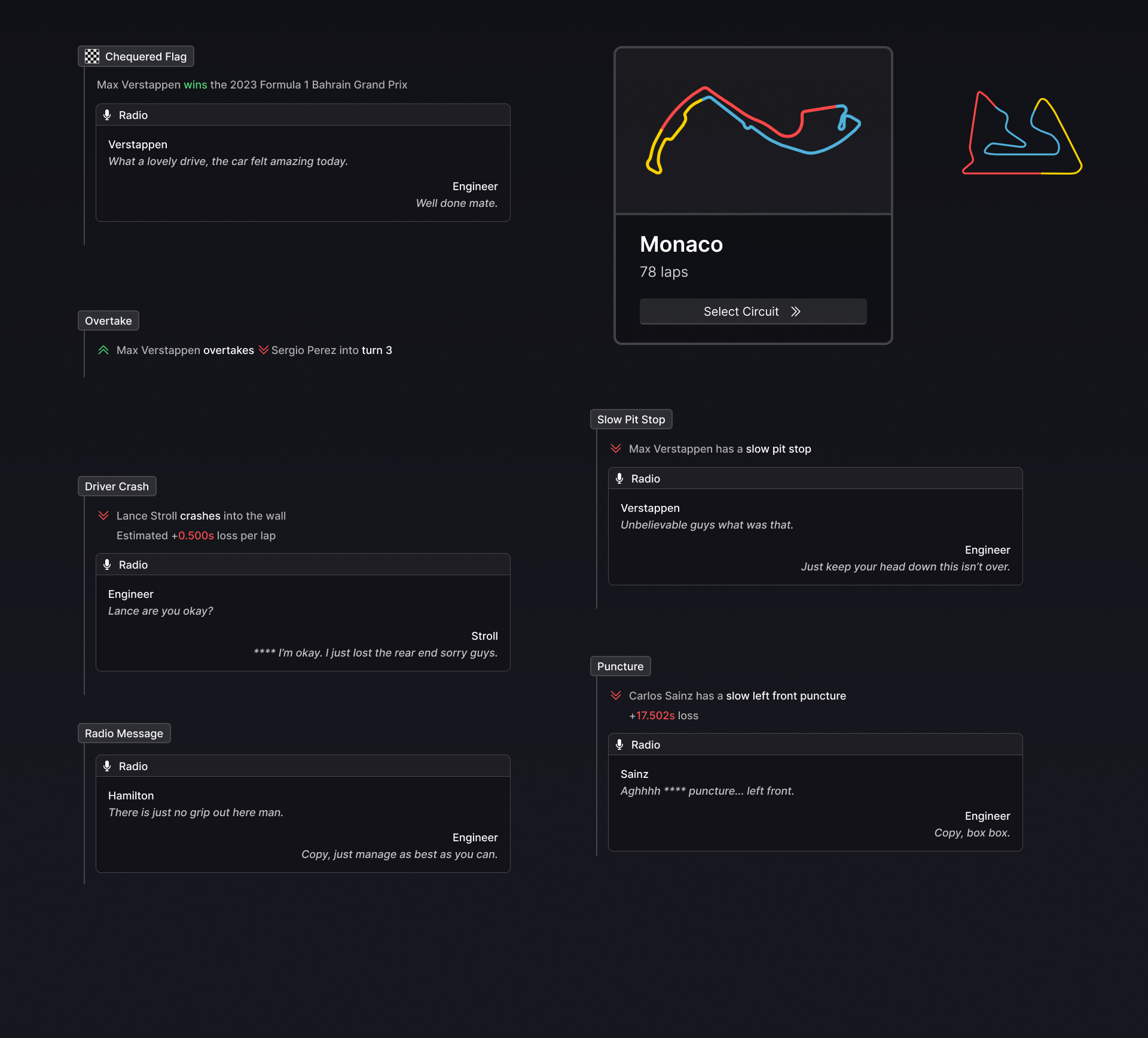Click the Puncture event tag
Viewport: 1148px width, 1038px height.
(x=620, y=667)
